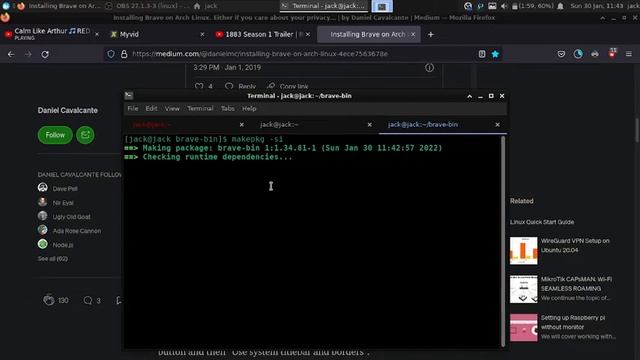Image resolution: width=640 pixels, height=360 pixels.
Task: Open the notification bell in the panel
Action: click(560, 6)
